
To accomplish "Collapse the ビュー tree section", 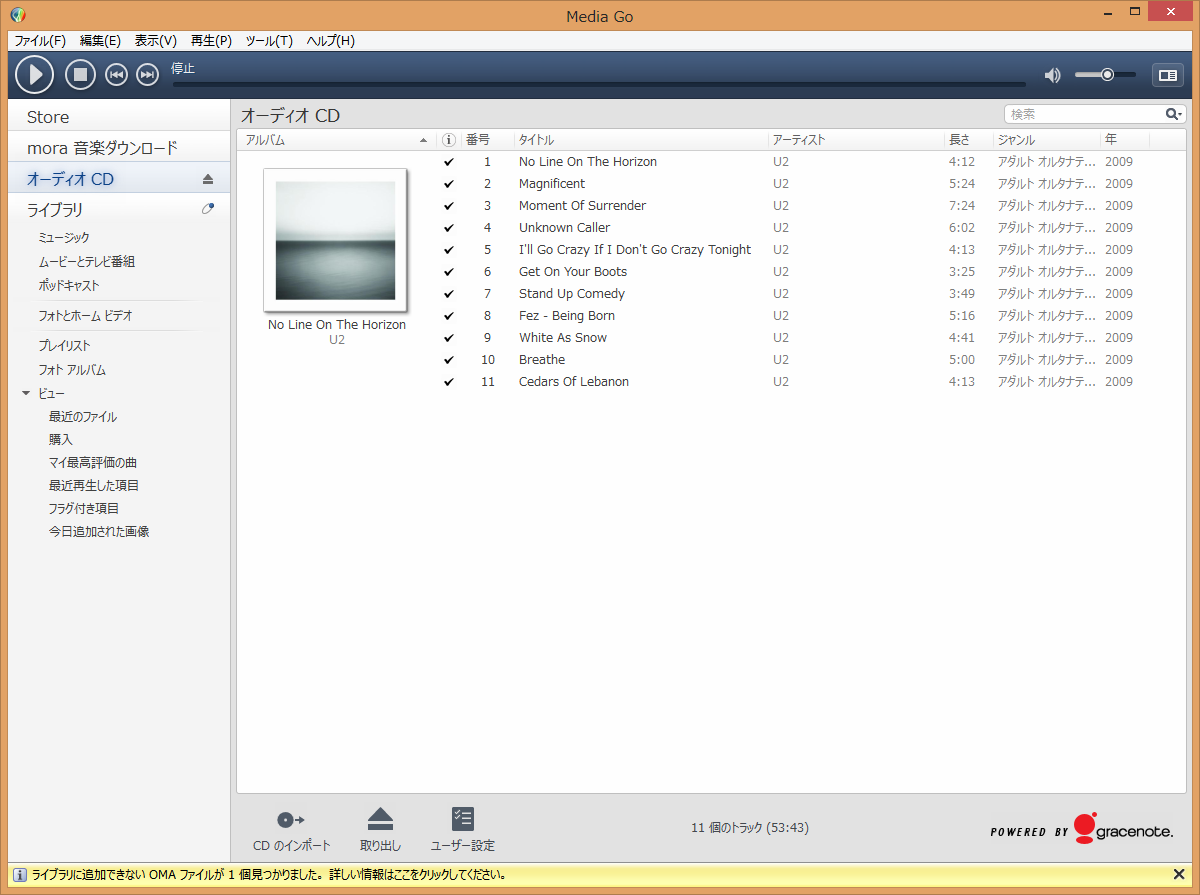I will (x=27, y=394).
